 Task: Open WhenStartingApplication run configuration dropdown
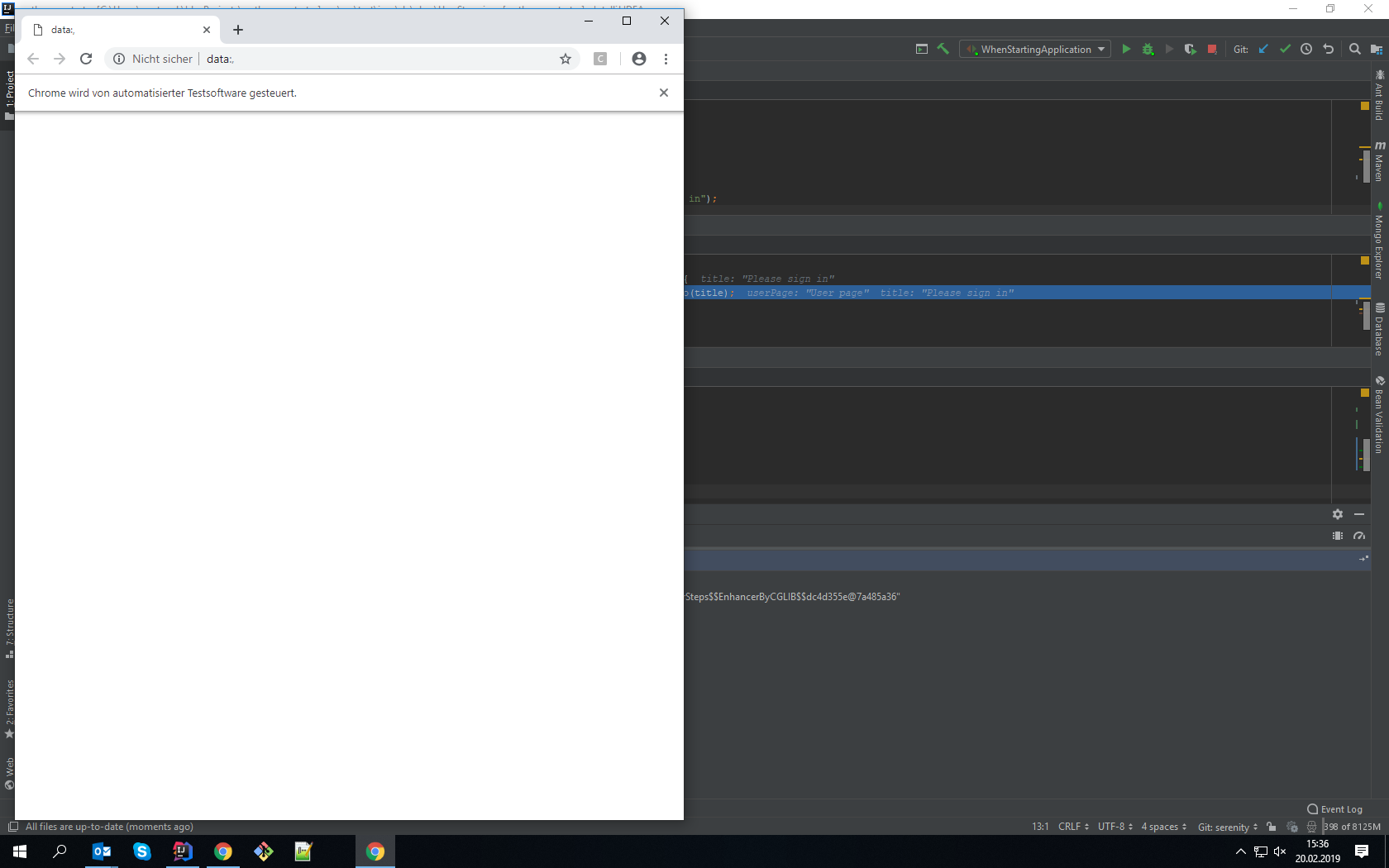coord(1035,50)
